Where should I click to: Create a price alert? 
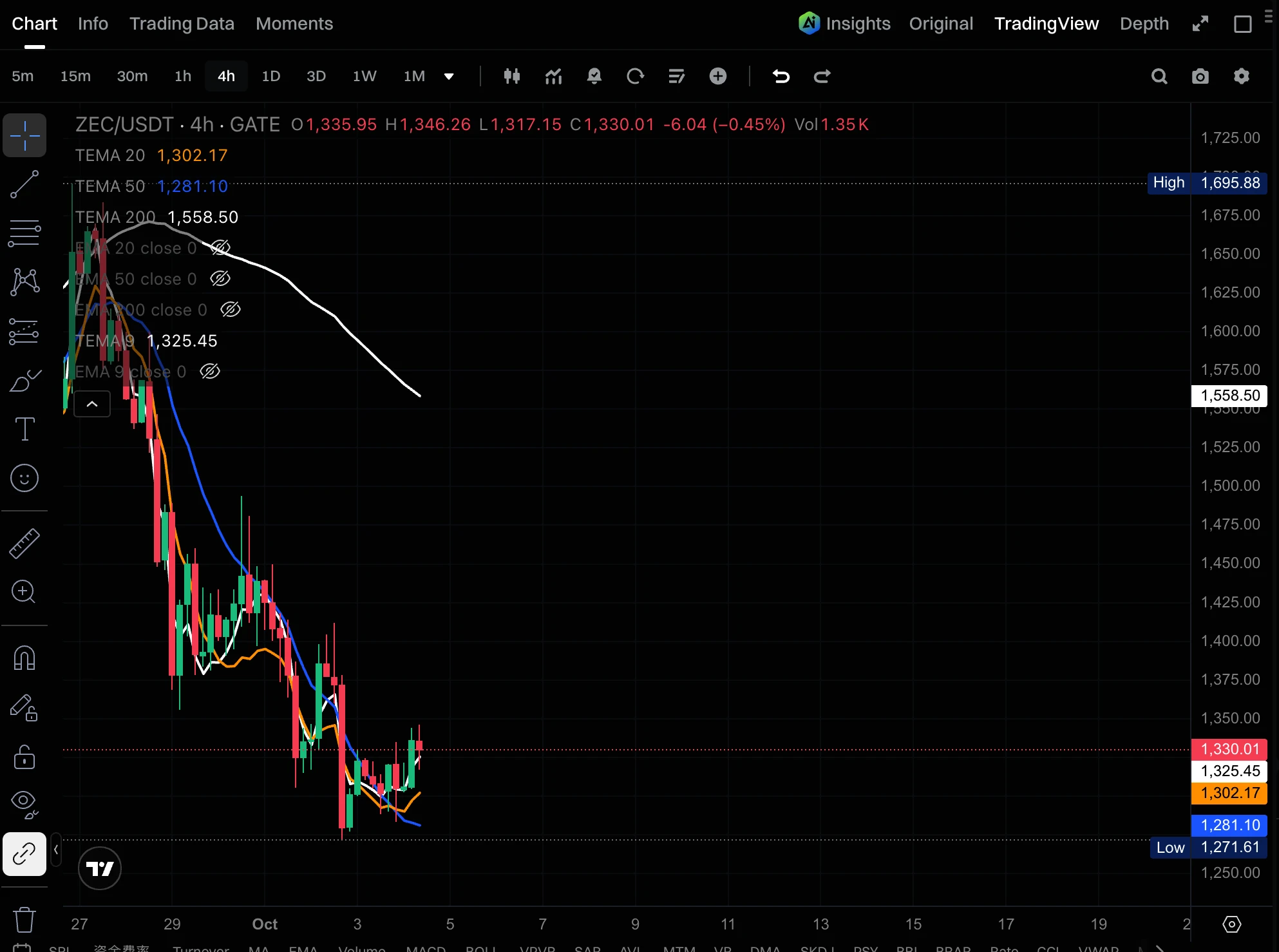594,77
